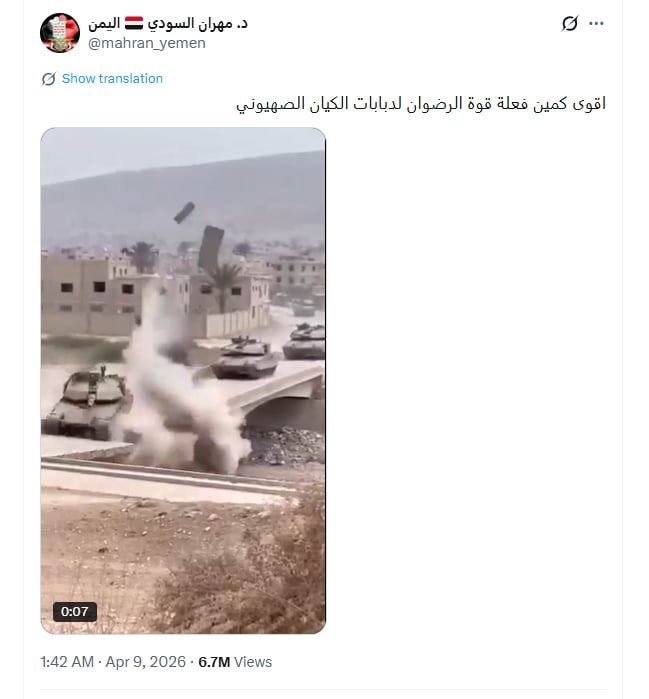The height and width of the screenshot is (699, 649).
Task: Click the dry bushes at video bottom
Action: point(250,575)
